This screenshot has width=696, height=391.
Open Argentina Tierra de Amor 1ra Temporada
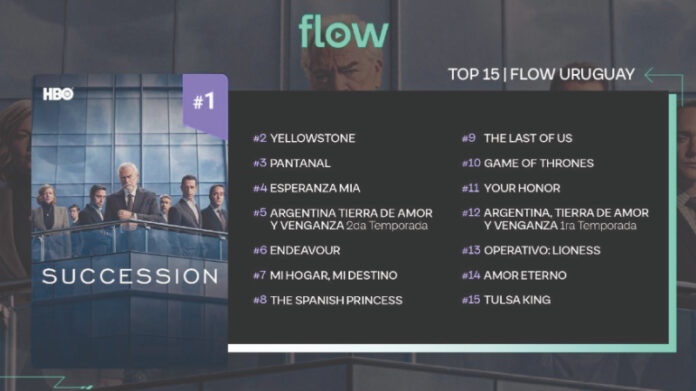pyautogui.click(x=555, y=219)
